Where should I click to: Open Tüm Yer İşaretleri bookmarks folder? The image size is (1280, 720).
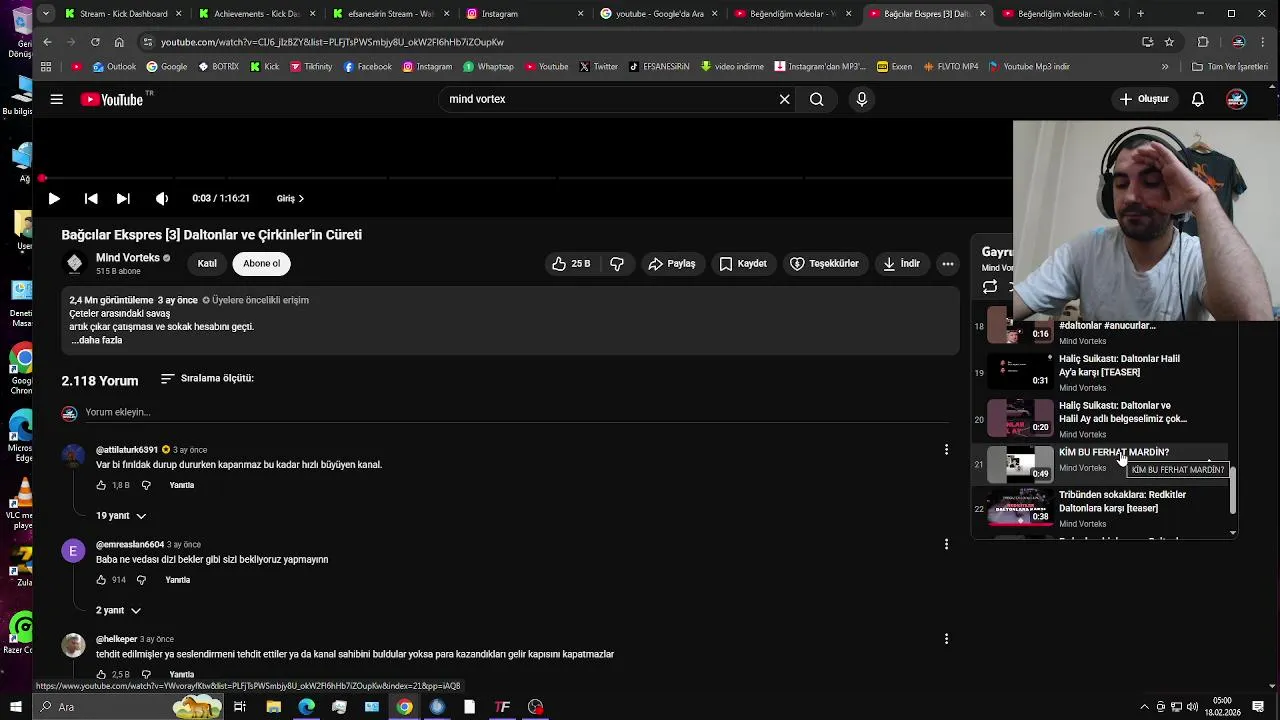click(x=1230, y=67)
